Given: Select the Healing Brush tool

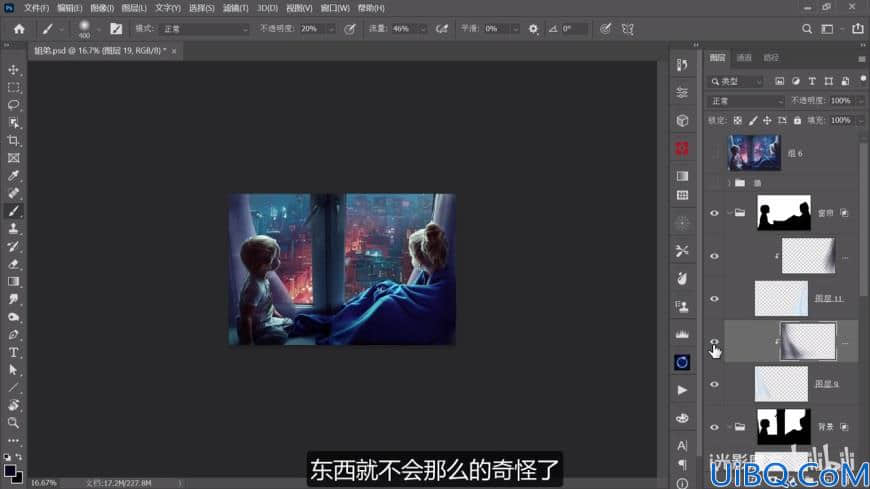Looking at the screenshot, I should (x=13, y=193).
